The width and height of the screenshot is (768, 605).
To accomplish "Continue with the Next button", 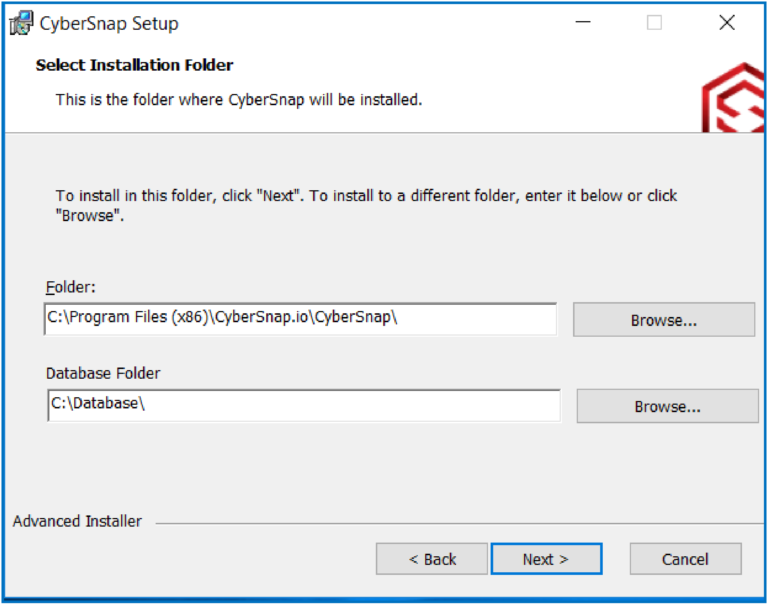I will point(546,559).
